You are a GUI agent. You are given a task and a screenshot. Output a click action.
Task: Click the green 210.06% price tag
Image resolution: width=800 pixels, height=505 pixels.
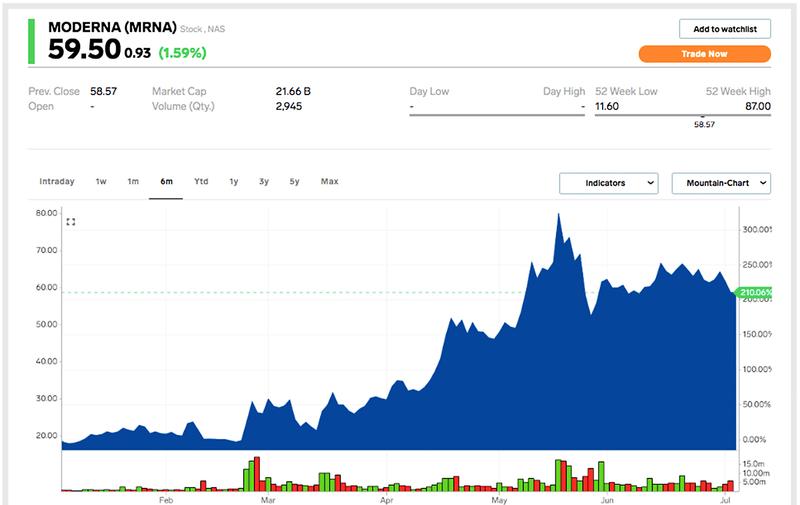[754, 292]
